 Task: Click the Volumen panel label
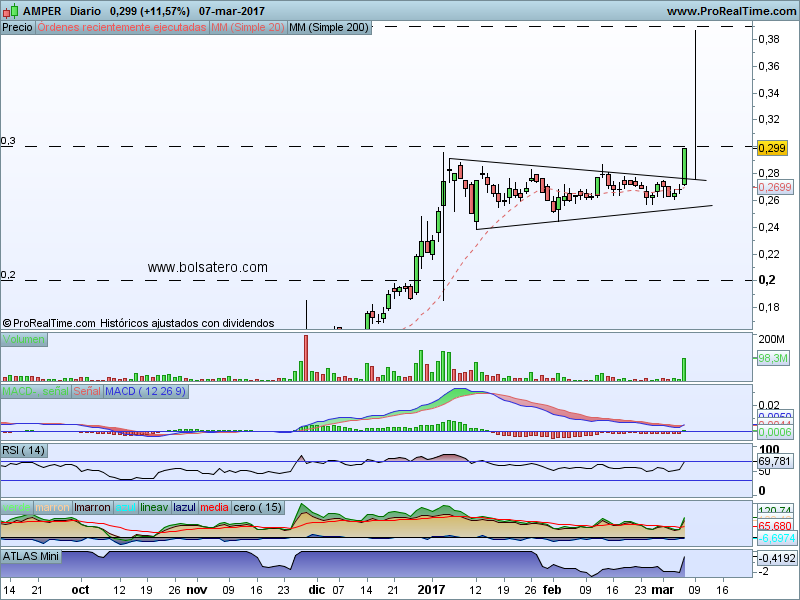pyautogui.click(x=23, y=341)
